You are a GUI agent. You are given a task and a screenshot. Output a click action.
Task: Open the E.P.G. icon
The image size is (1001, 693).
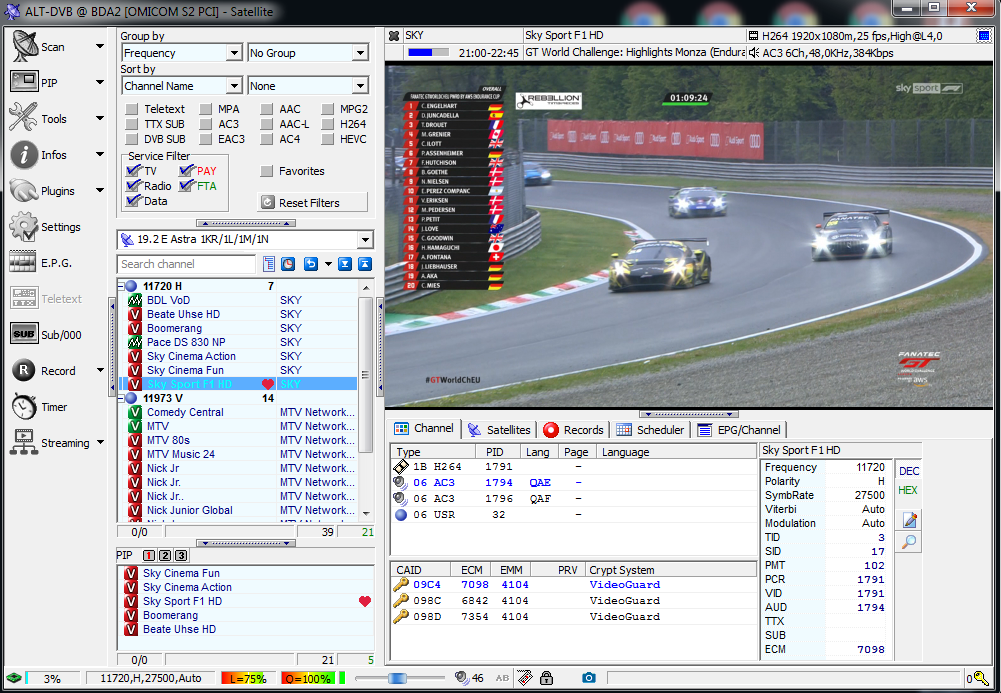(23, 262)
